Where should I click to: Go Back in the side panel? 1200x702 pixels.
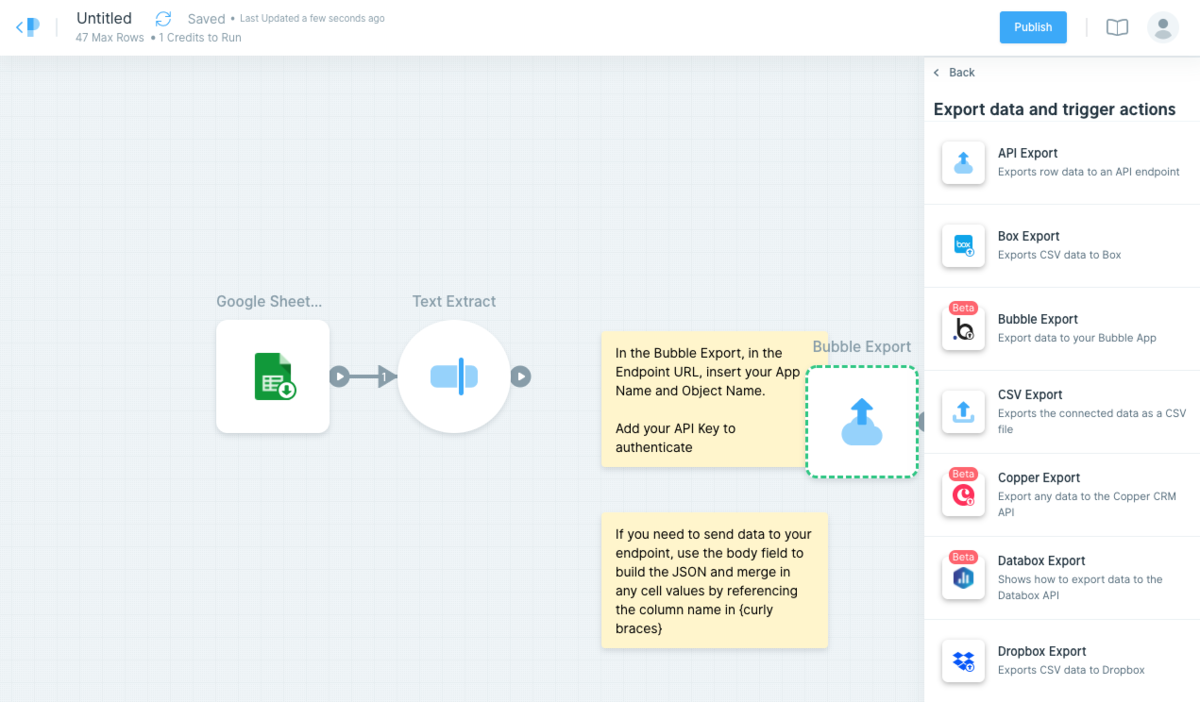click(x=954, y=72)
